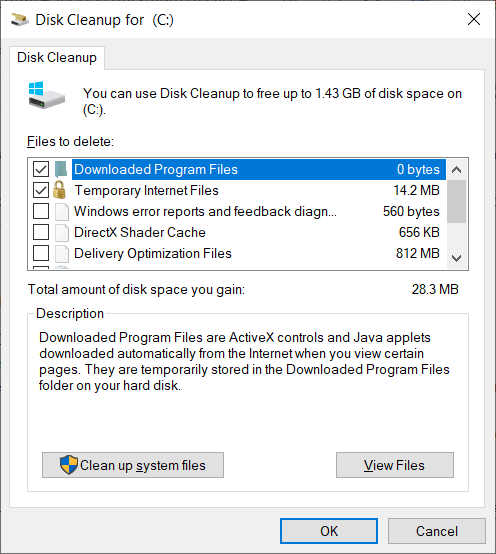Click the file list scroll up arrow
The image size is (496, 554).
tap(456, 170)
